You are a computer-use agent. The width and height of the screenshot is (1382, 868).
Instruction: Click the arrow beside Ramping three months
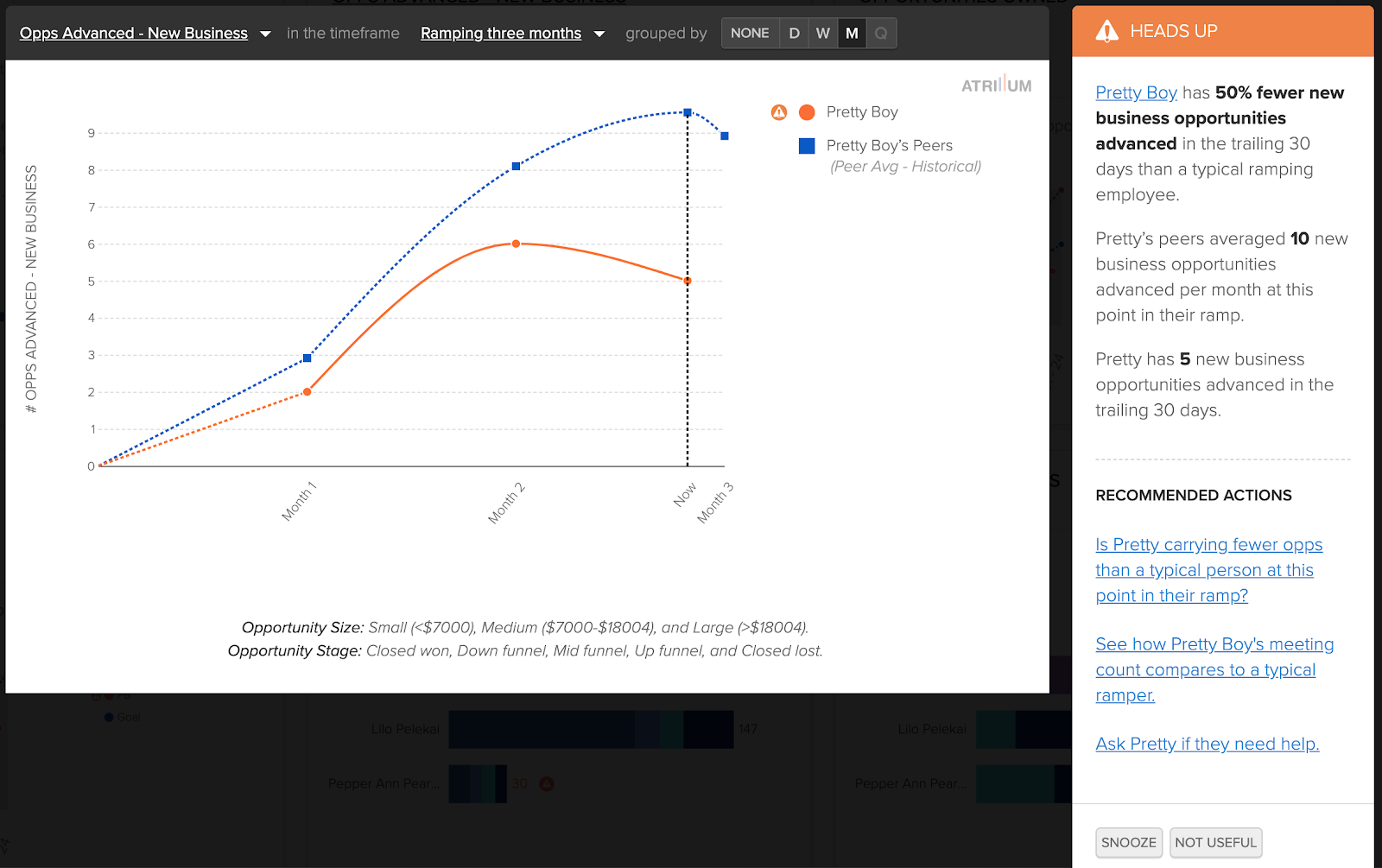(599, 34)
